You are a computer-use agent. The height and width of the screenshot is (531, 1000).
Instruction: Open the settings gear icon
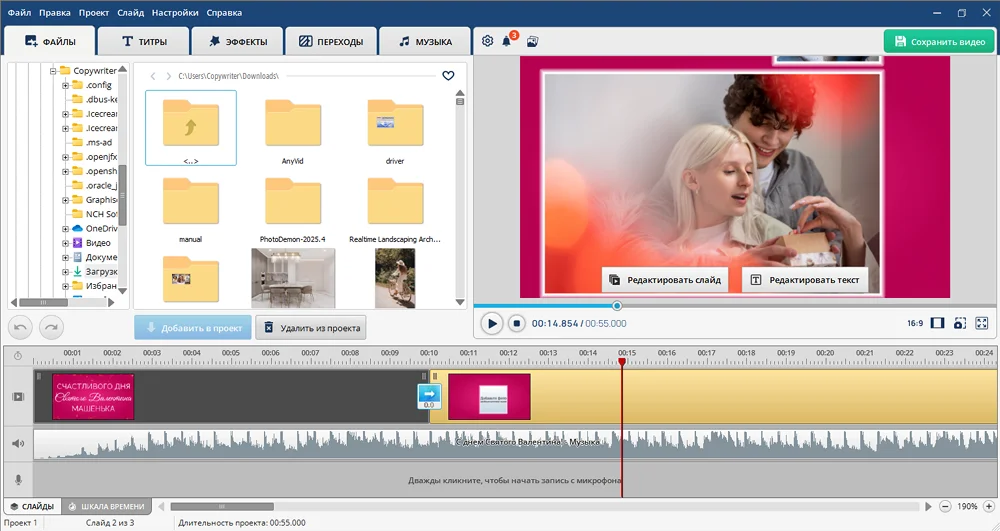point(487,41)
